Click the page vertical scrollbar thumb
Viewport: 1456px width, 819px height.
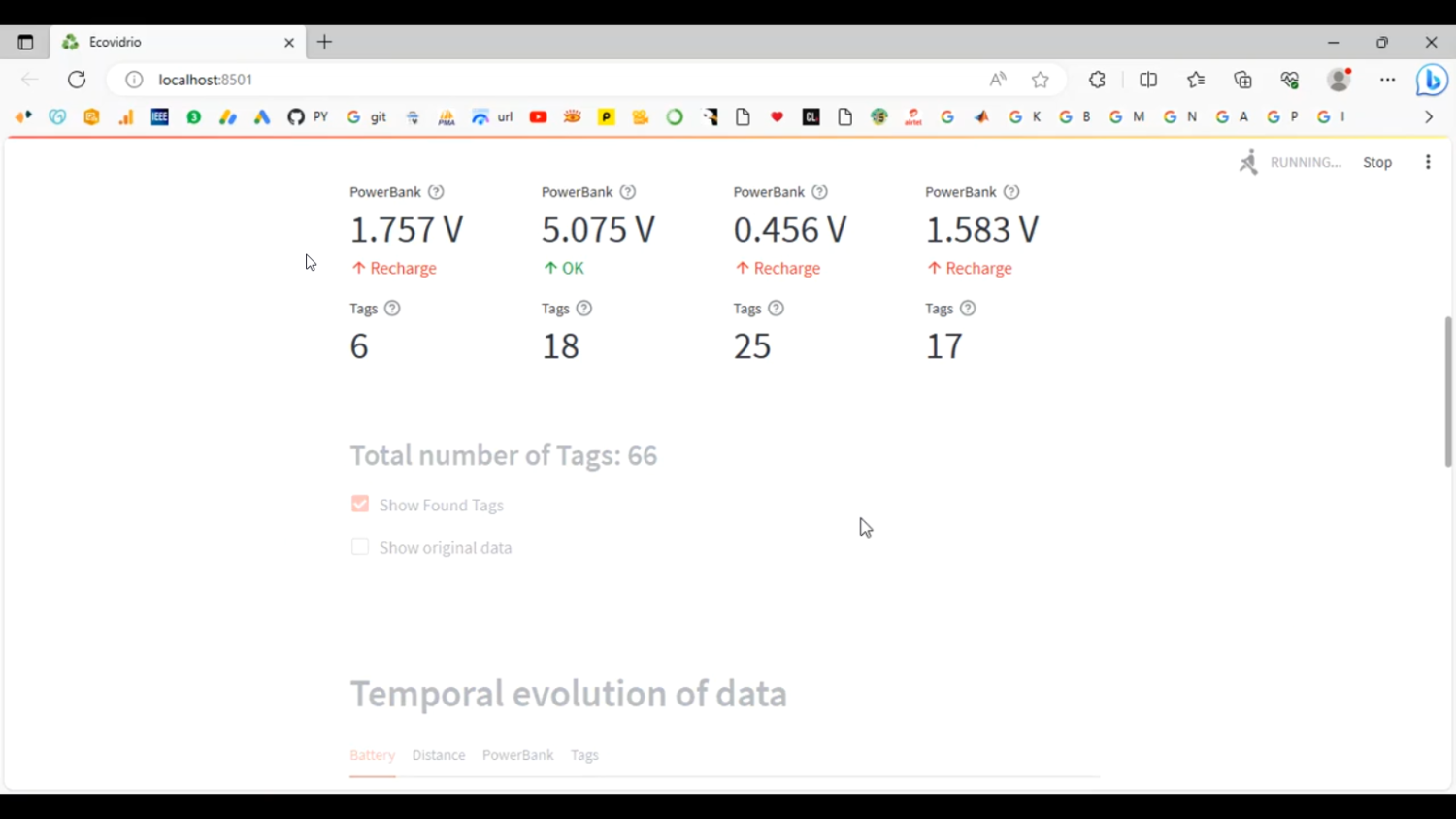click(x=1448, y=391)
